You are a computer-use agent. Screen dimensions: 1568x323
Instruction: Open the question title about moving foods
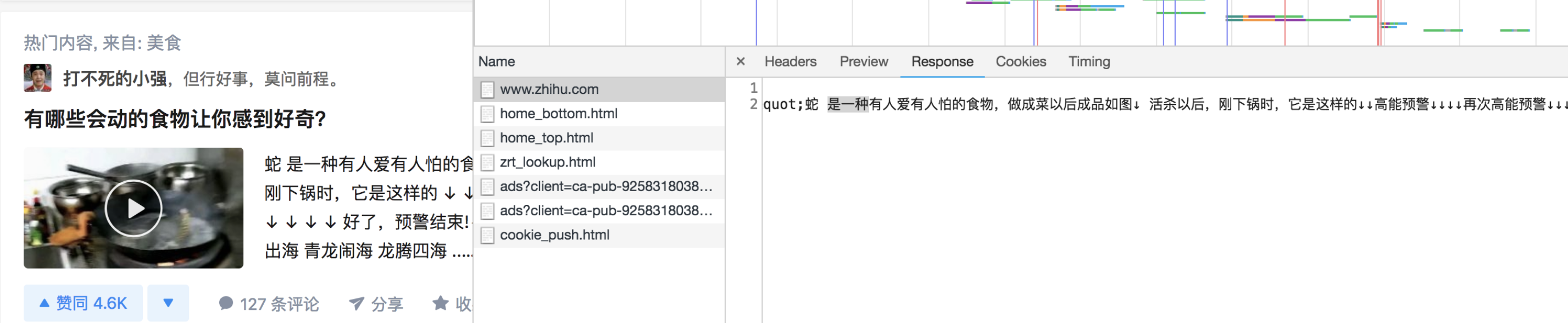pos(175,119)
